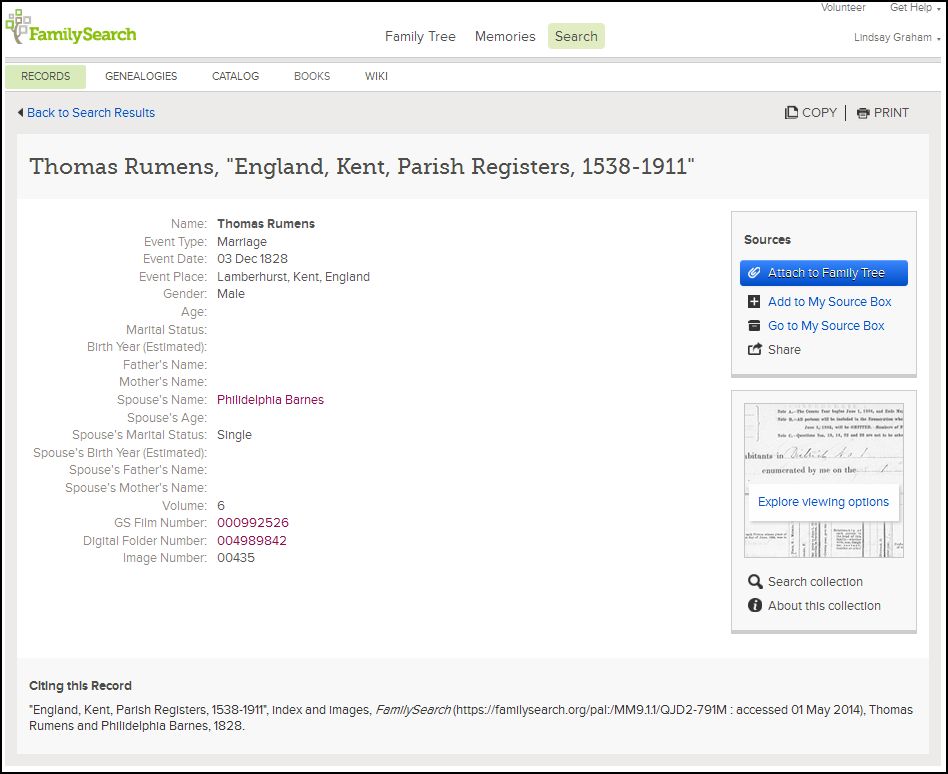
Task: Open the Memories menu
Action: click(505, 36)
